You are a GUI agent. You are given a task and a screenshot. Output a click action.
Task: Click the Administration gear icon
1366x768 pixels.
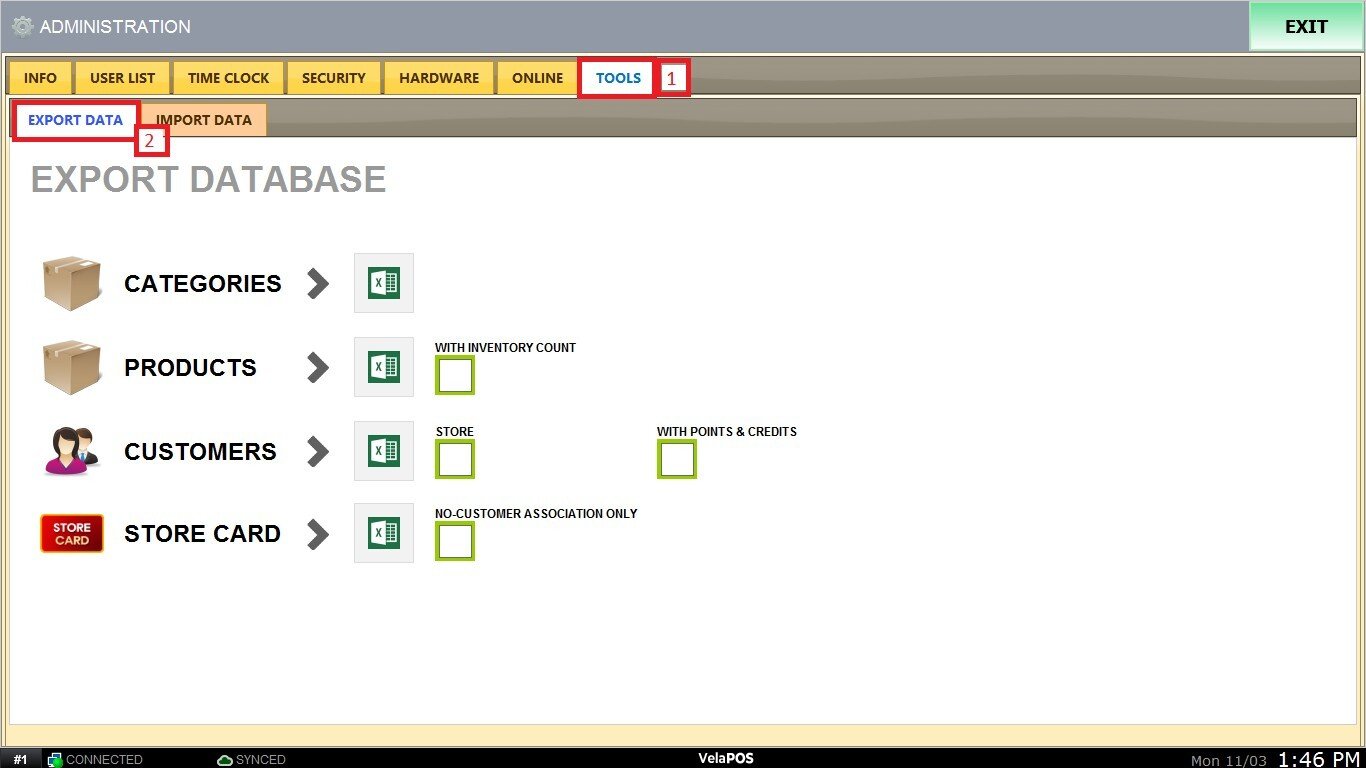(x=23, y=27)
